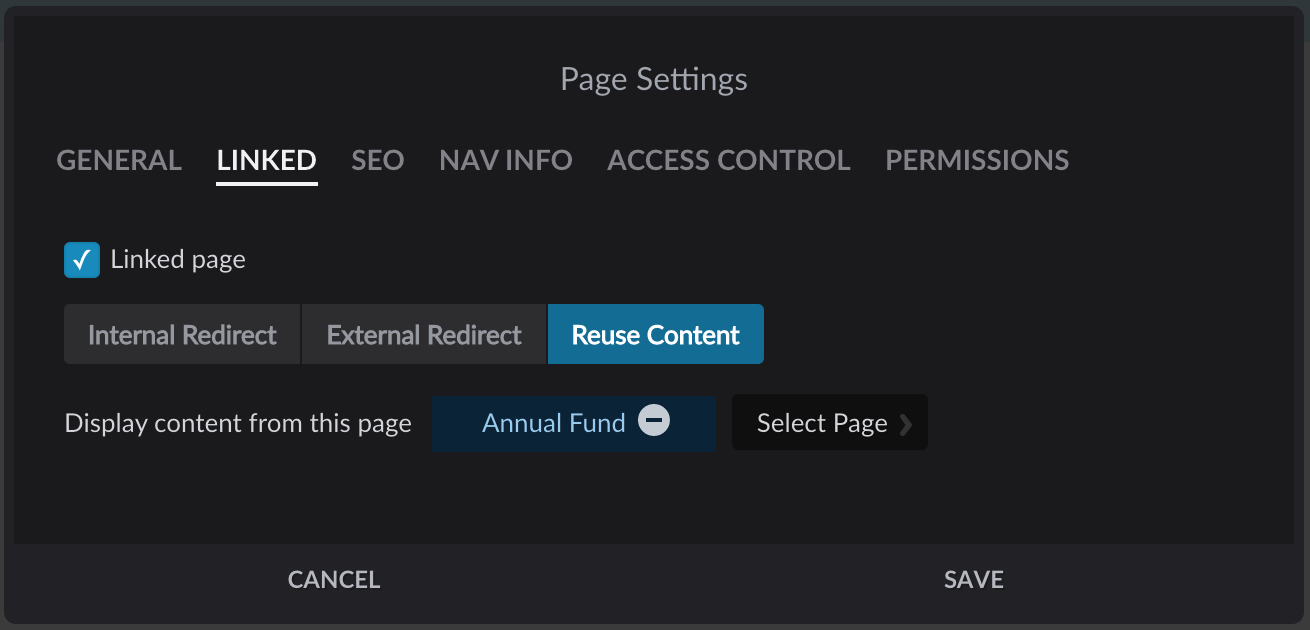Choose the Internal Redirect option

coord(182,334)
